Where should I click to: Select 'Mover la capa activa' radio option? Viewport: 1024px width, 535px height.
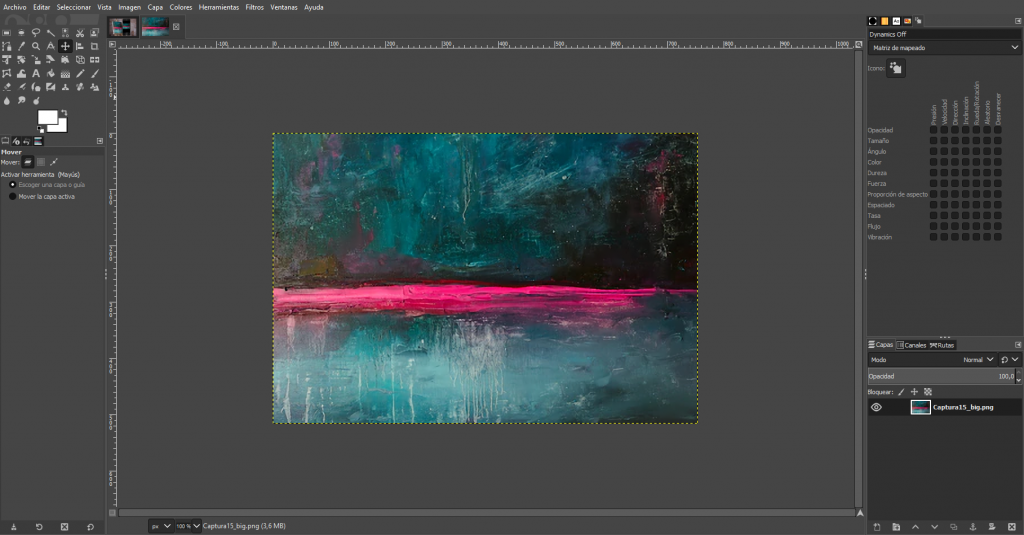[13, 197]
